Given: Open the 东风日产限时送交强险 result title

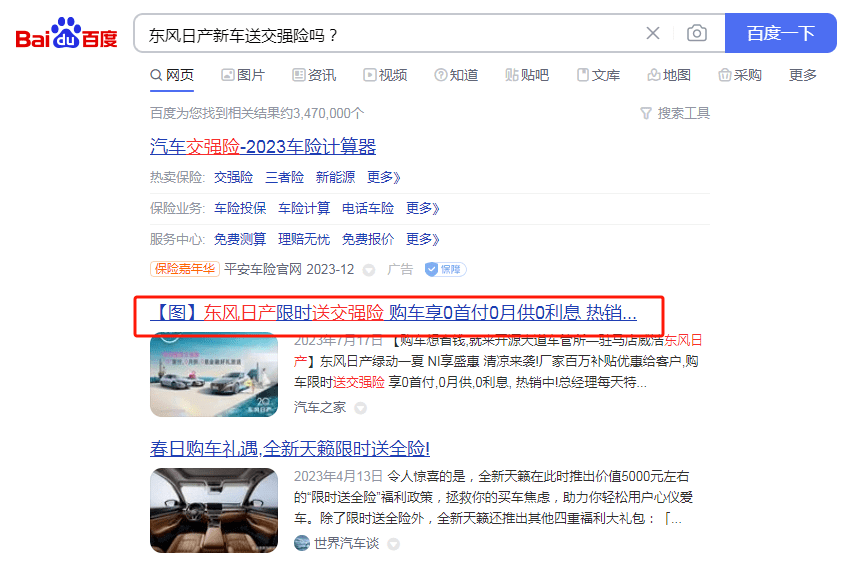Looking at the screenshot, I should coord(393,313).
